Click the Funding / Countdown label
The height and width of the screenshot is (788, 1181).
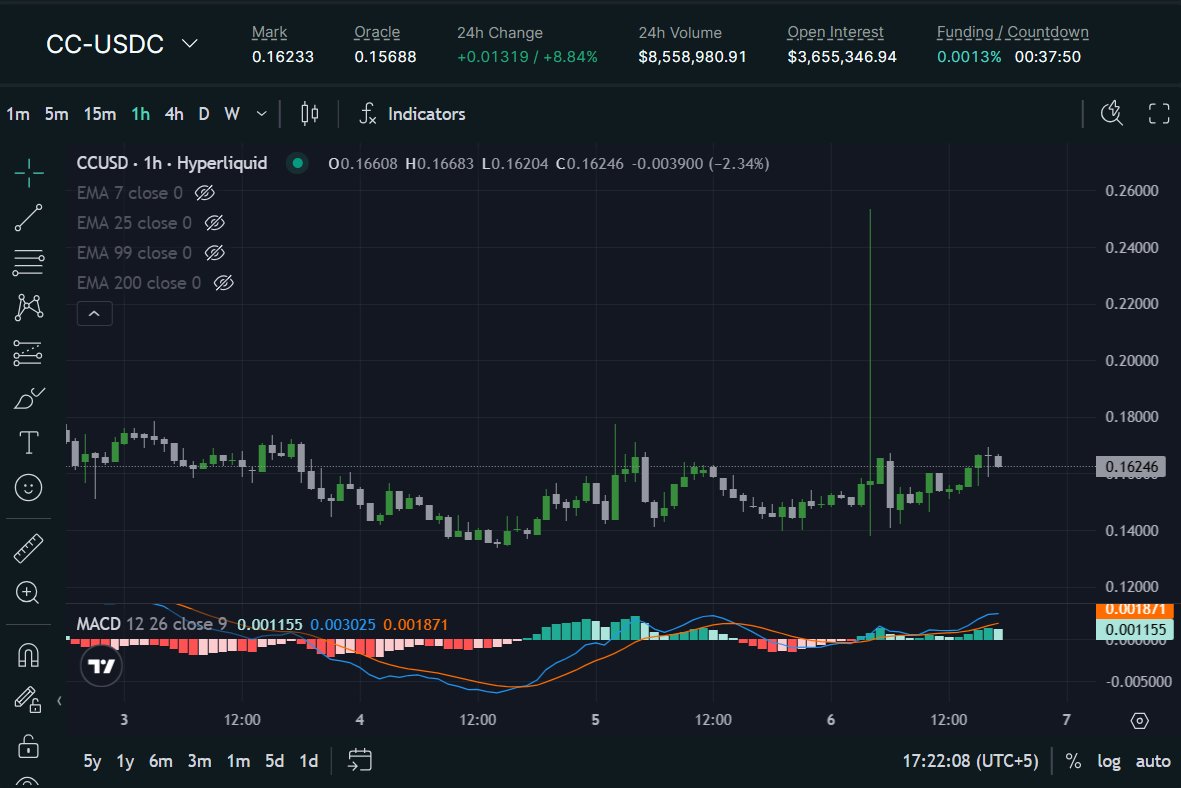coord(1012,32)
